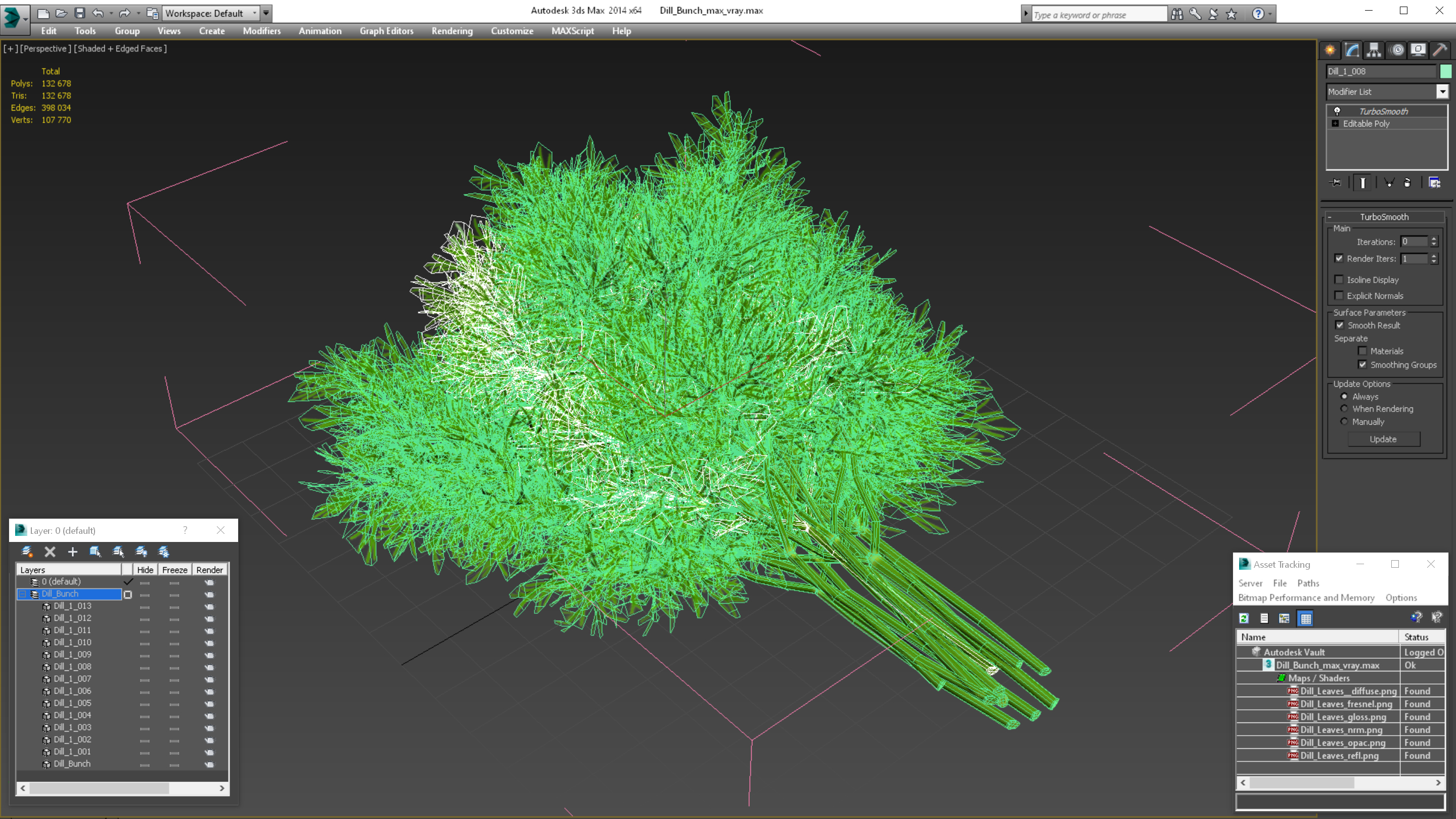1456x819 pixels.
Task: Collapse the TurboSmooth rollout header
Action: click(x=1384, y=217)
